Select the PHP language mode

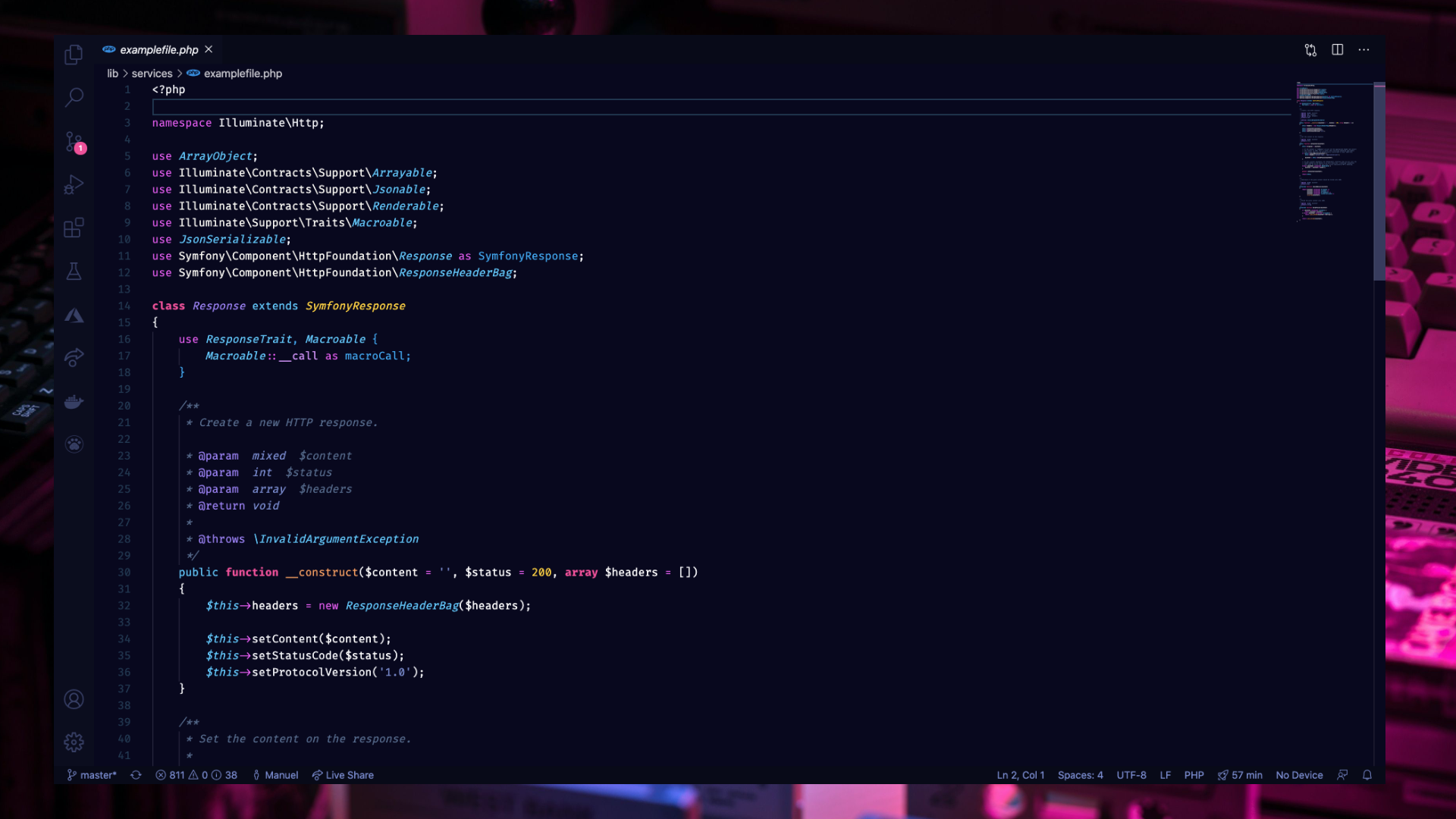(x=1194, y=775)
